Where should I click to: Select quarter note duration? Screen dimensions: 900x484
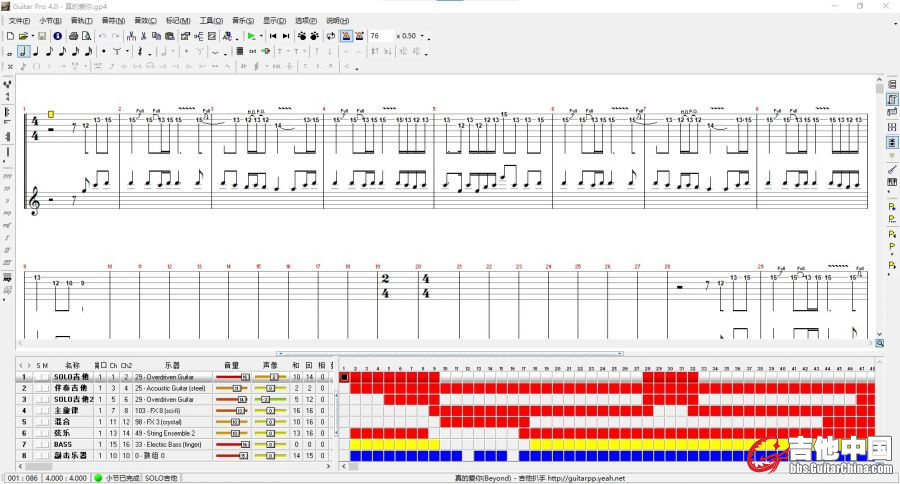36,52
